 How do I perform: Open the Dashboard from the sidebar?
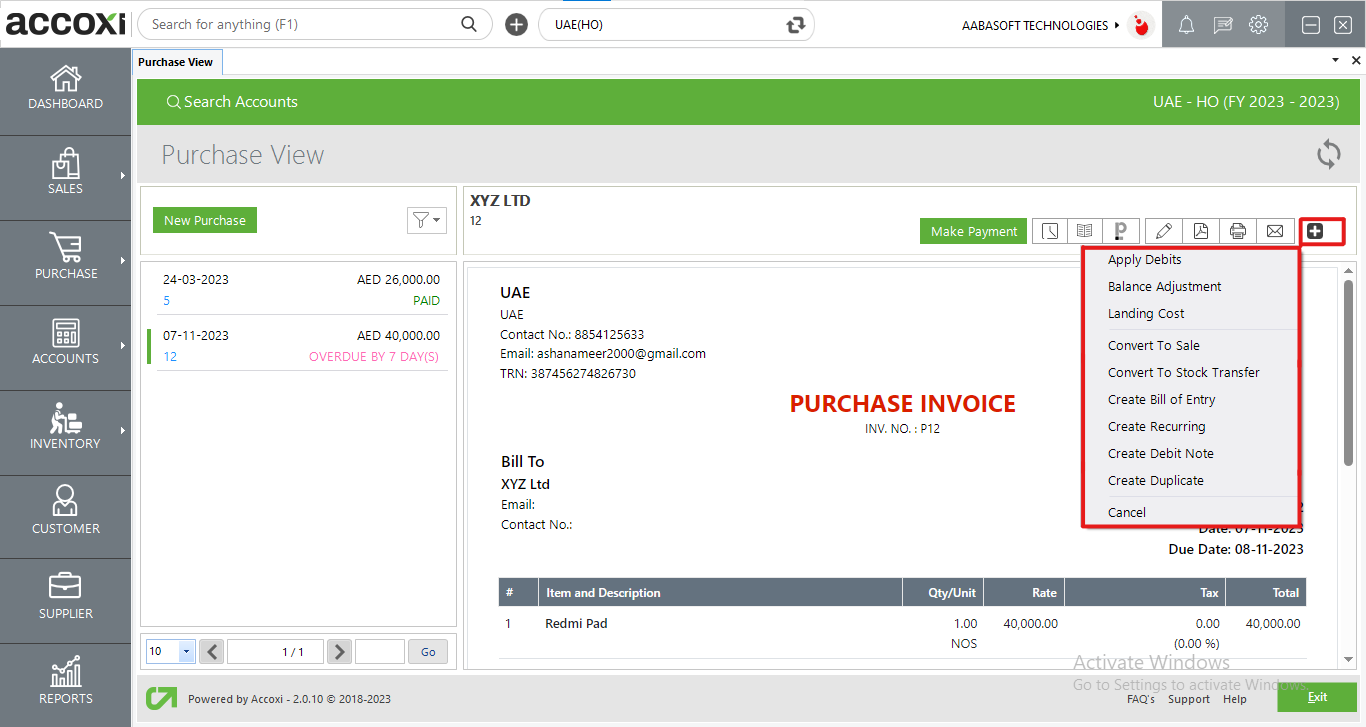point(65,90)
